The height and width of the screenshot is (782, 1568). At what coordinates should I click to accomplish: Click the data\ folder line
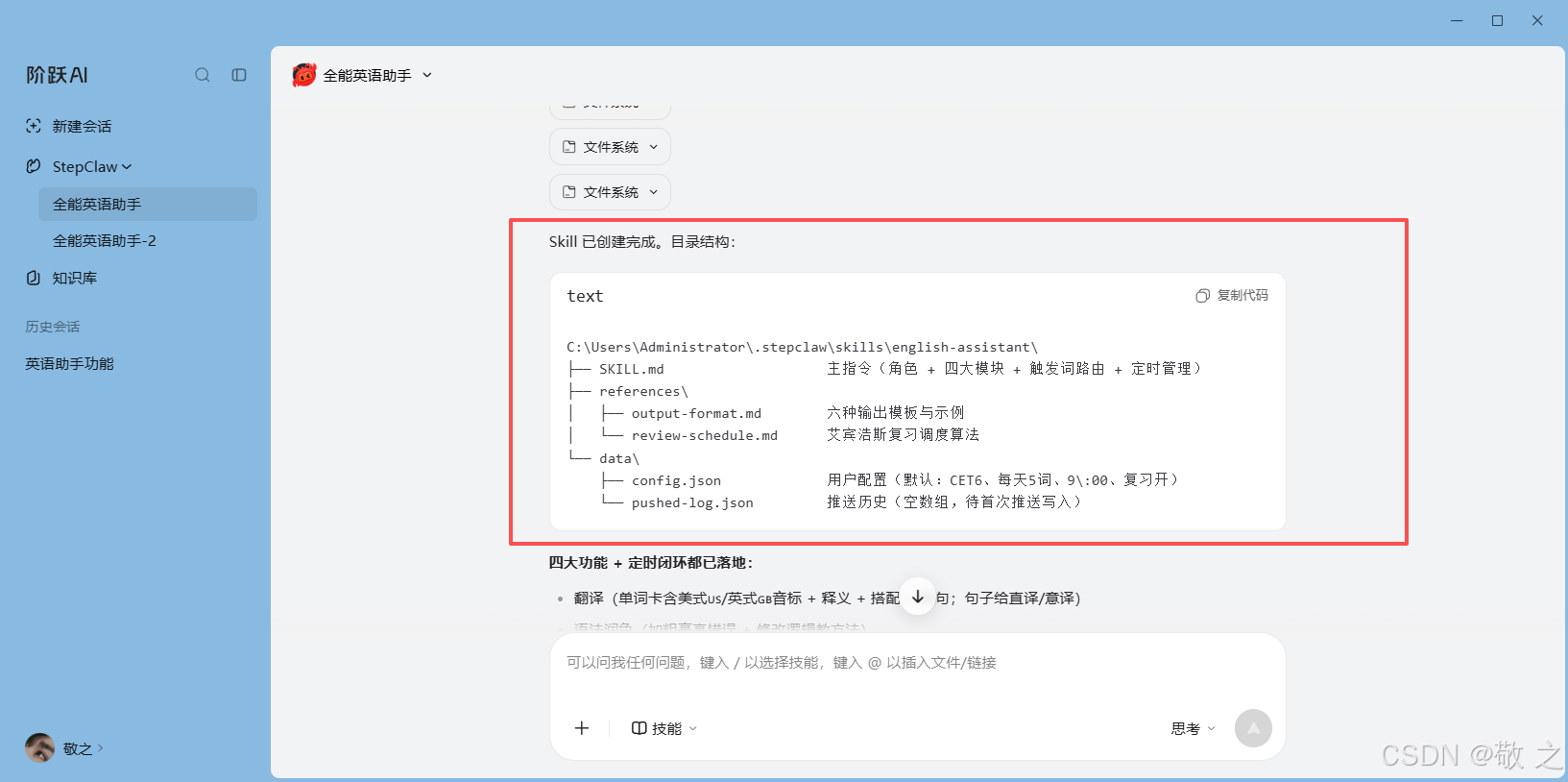[x=618, y=458]
